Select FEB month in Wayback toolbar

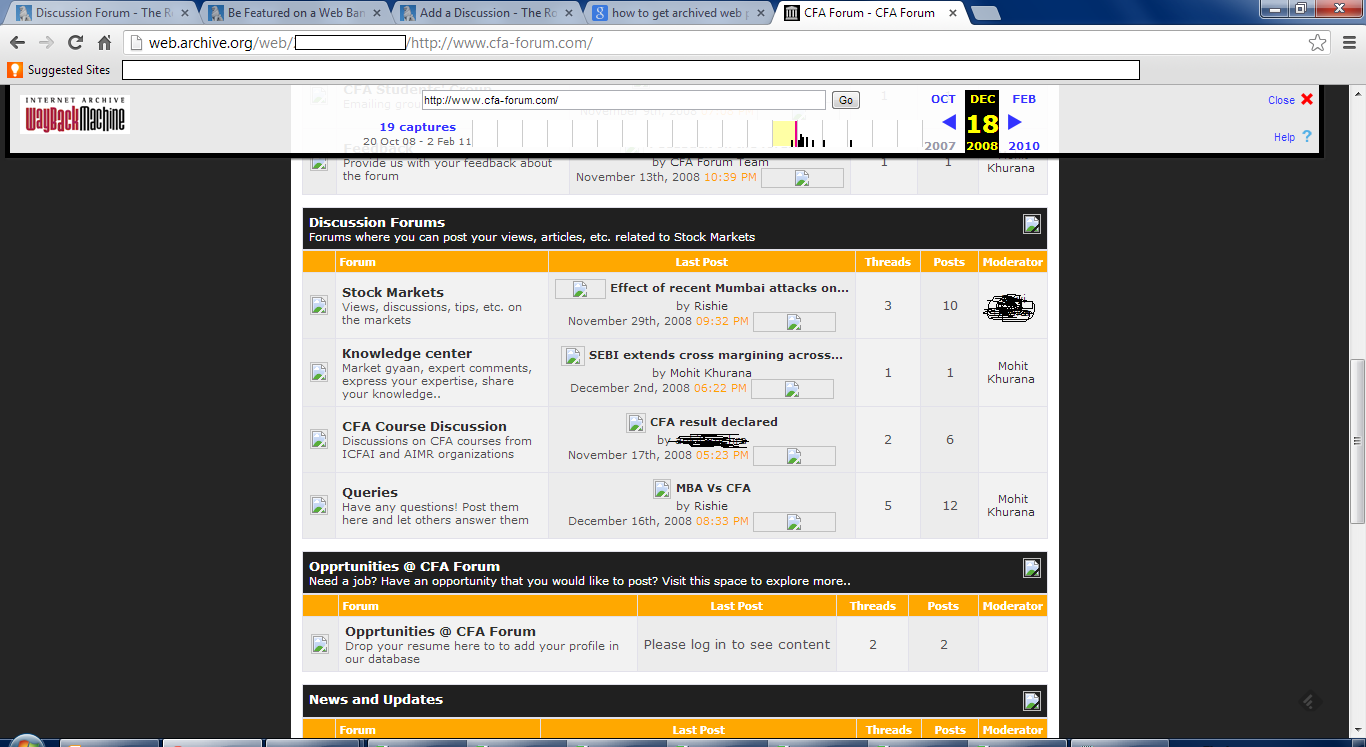coord(1024,99)
